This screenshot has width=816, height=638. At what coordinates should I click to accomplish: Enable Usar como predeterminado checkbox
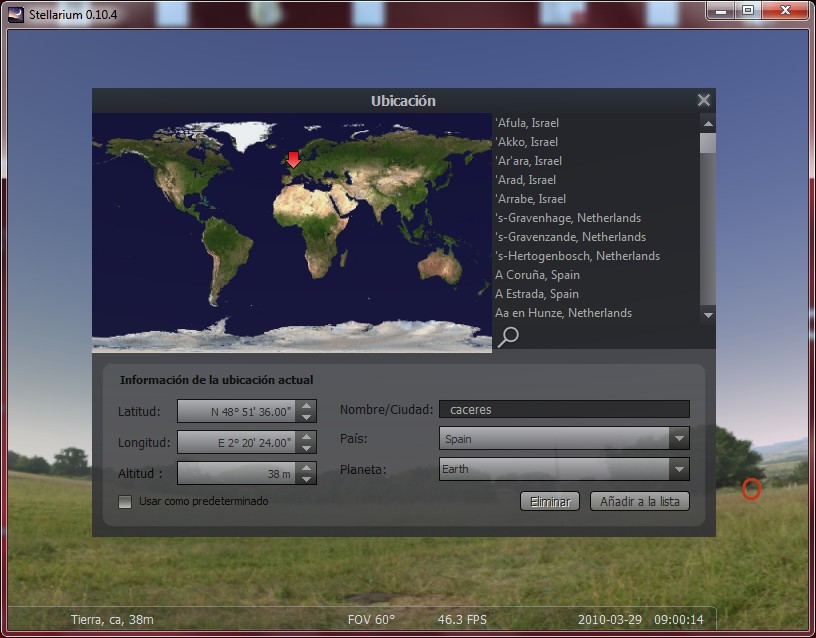pyautogui.click(x=125, y=502)
